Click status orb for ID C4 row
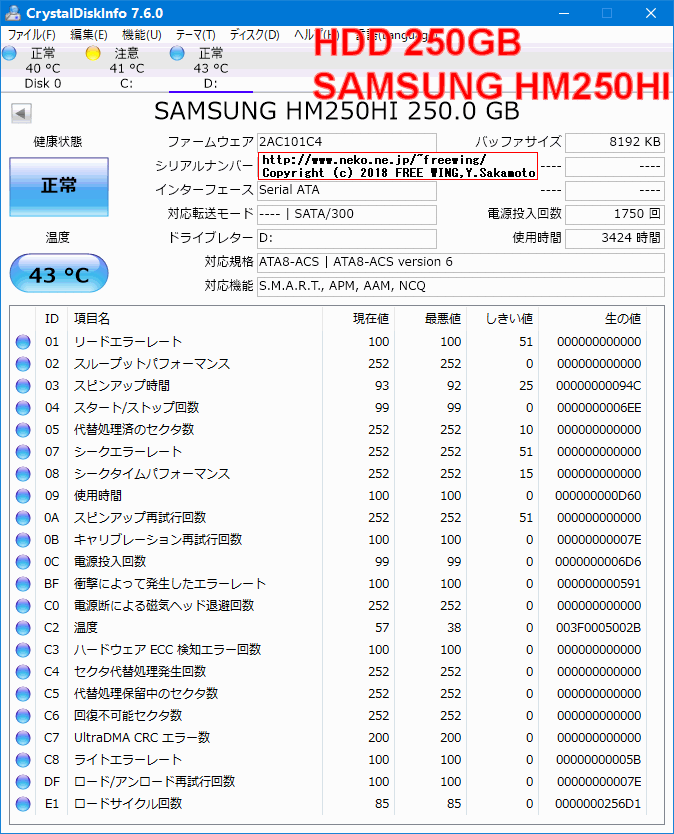Screen dimensions: 674x834 (x=23, y=672)
